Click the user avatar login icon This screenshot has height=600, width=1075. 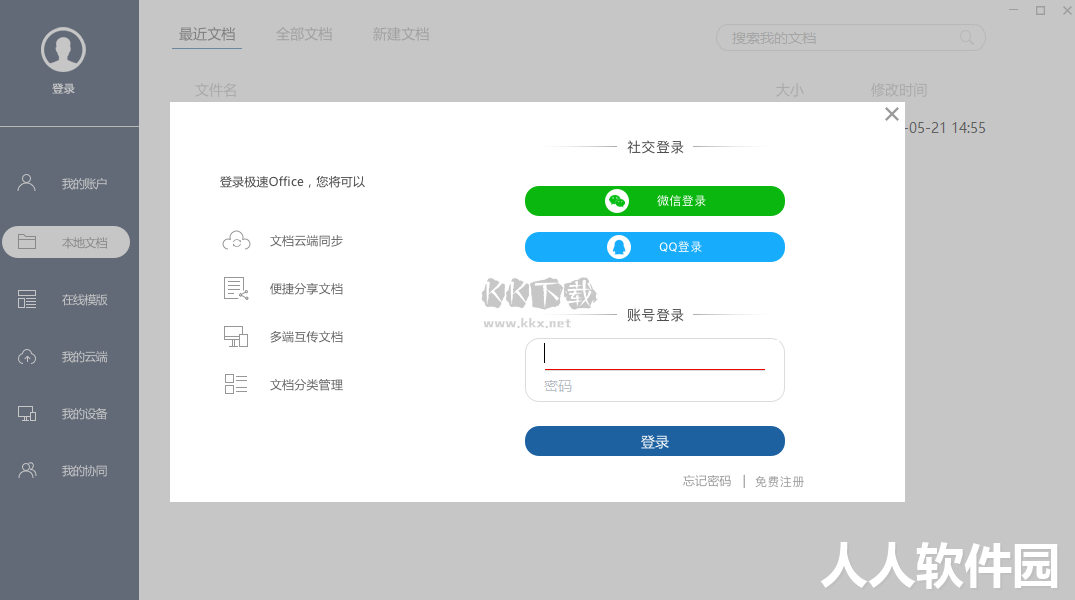pyautogui.click(x=63, y=49)
